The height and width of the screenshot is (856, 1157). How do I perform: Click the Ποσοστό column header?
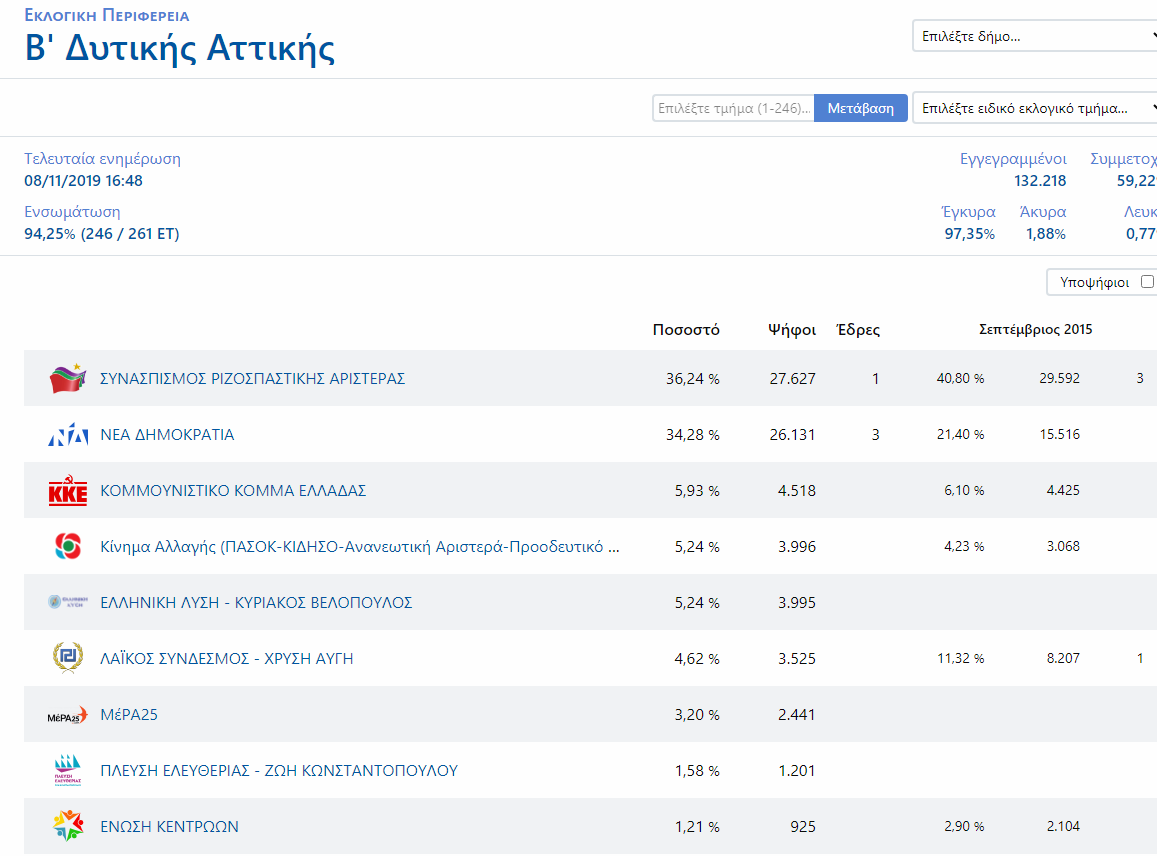(x=686, y=330)
